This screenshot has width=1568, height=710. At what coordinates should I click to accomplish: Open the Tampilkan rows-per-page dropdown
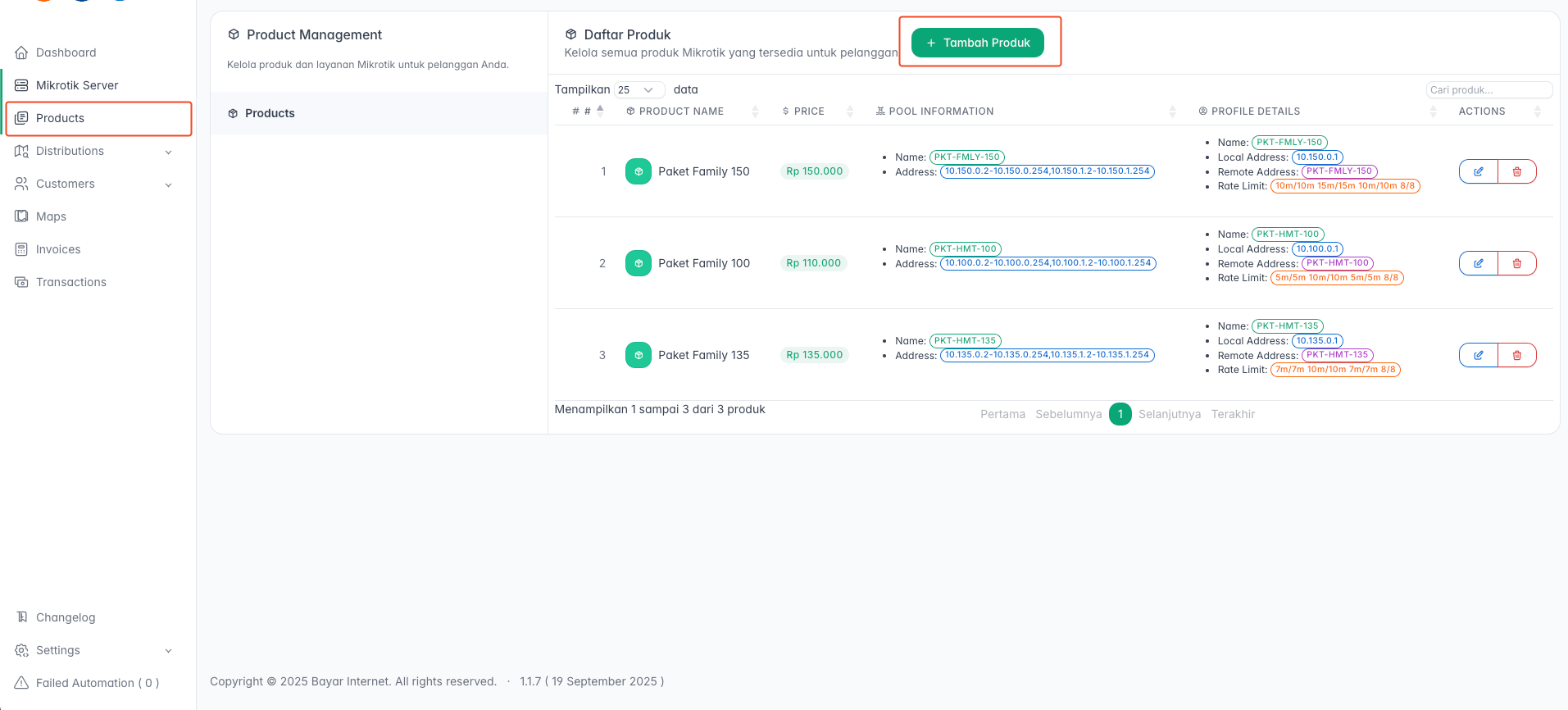(x=639, y=90)
